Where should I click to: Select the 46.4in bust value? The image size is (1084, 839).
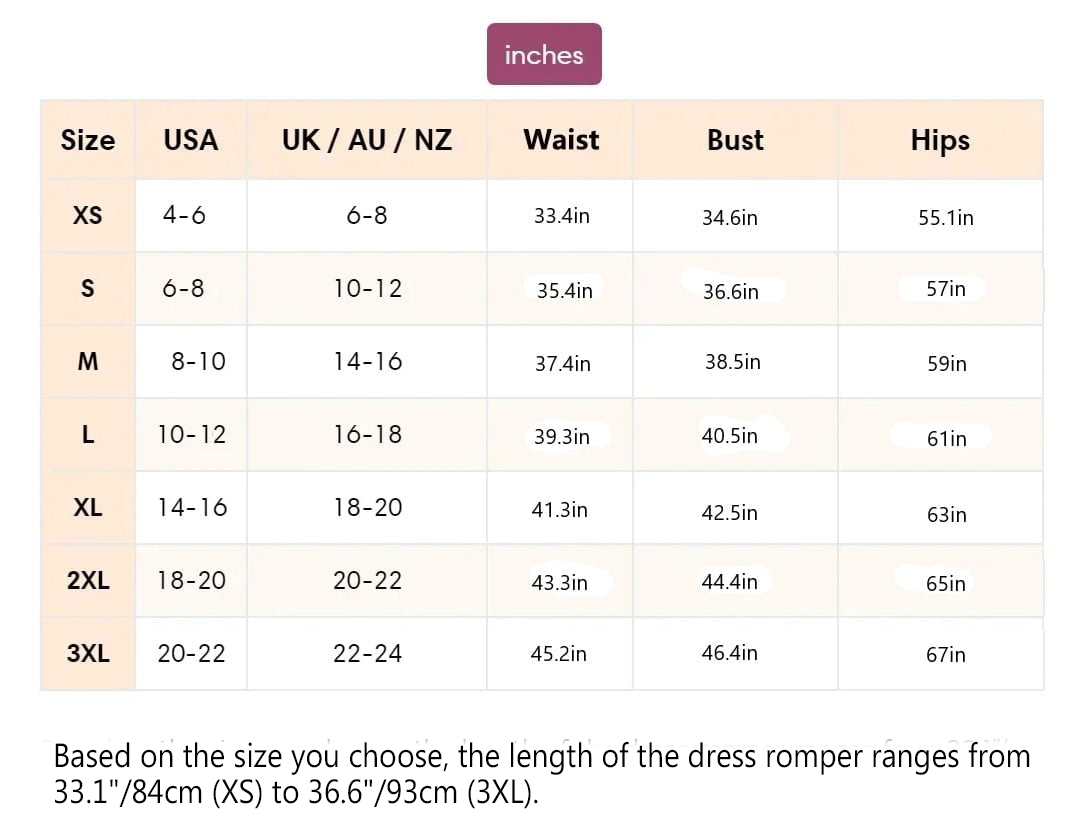[729, 653]
